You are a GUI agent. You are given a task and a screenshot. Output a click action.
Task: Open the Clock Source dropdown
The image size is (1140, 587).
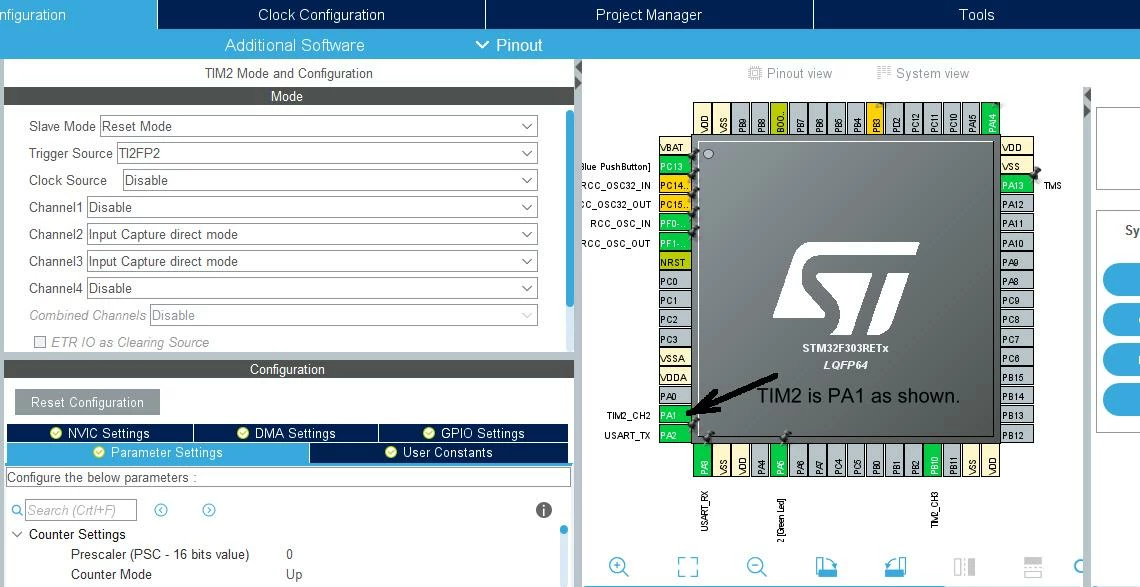click(330, 180)
